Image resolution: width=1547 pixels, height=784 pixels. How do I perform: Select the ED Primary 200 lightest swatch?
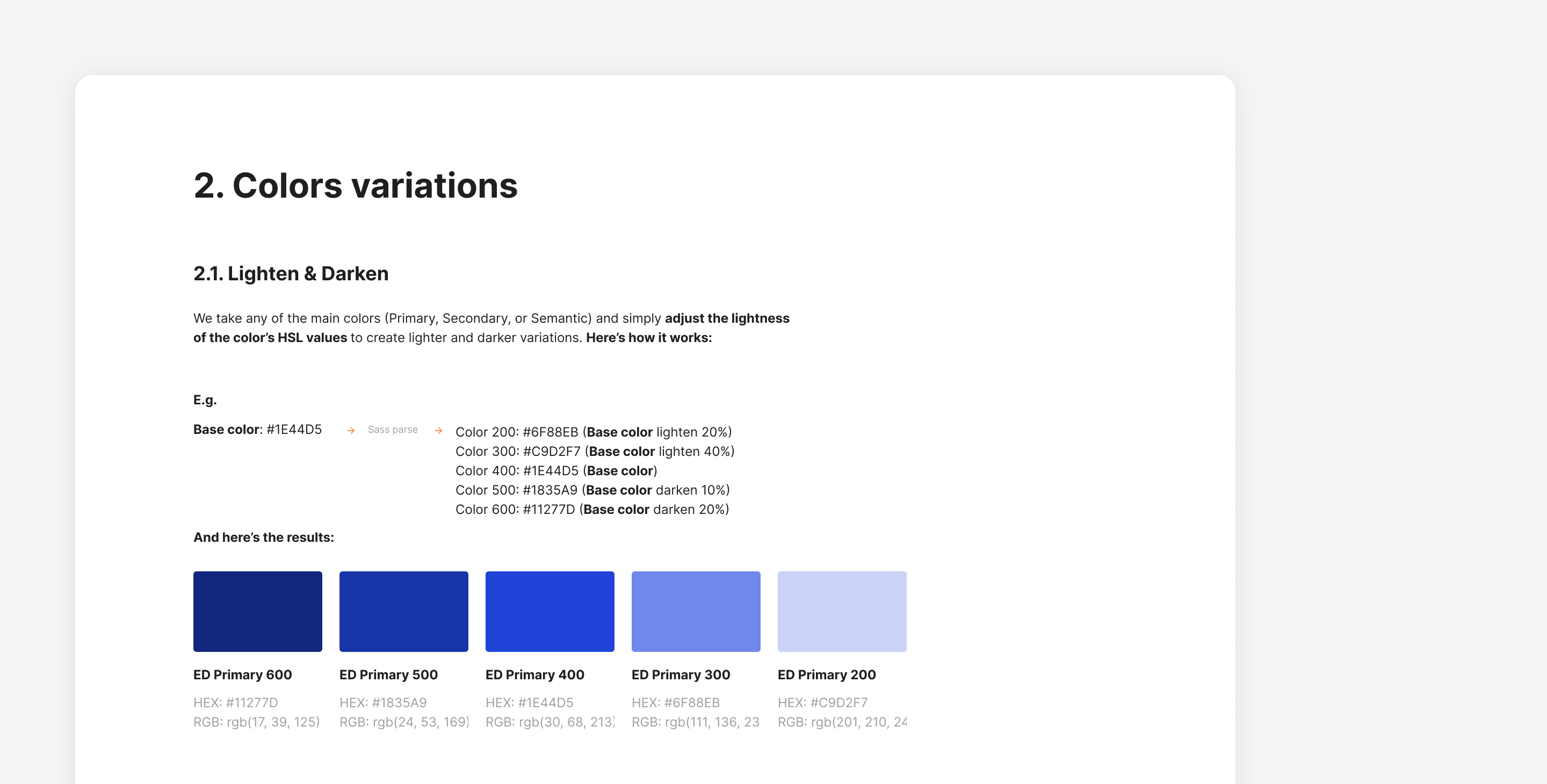[842, 611]
